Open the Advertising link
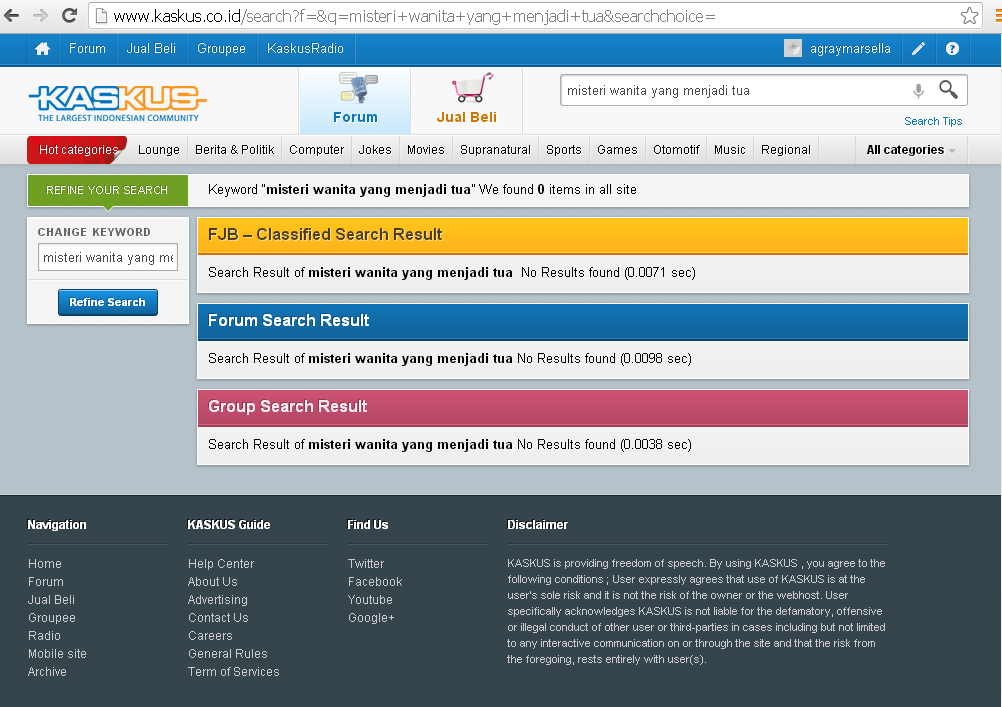1002x707 pixels. [x=218, y=600]
